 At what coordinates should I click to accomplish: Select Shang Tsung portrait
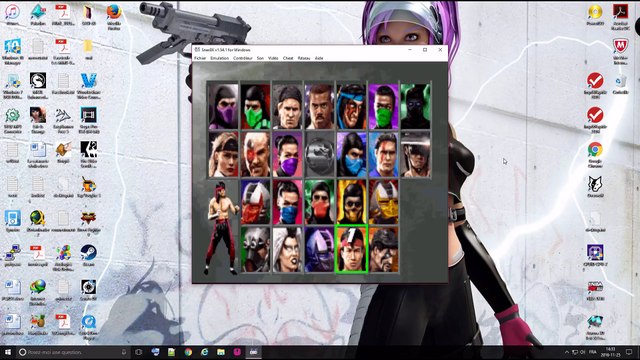pos(383,250)
